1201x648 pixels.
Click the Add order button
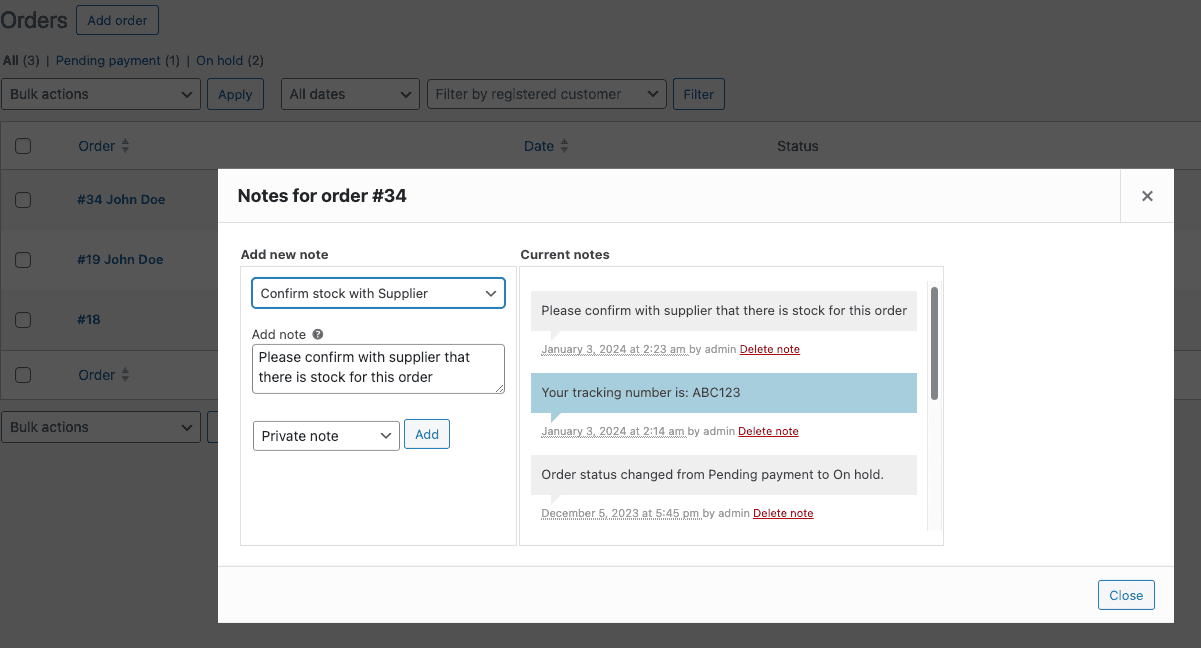click(117, 19)
